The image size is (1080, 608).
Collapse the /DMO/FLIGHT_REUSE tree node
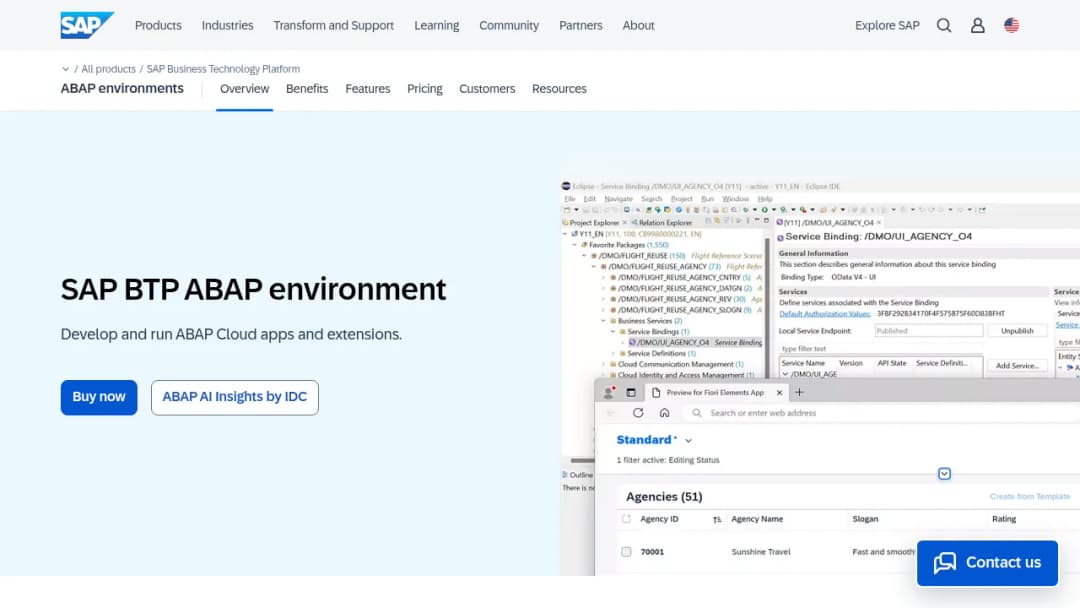tap(584, 255)
